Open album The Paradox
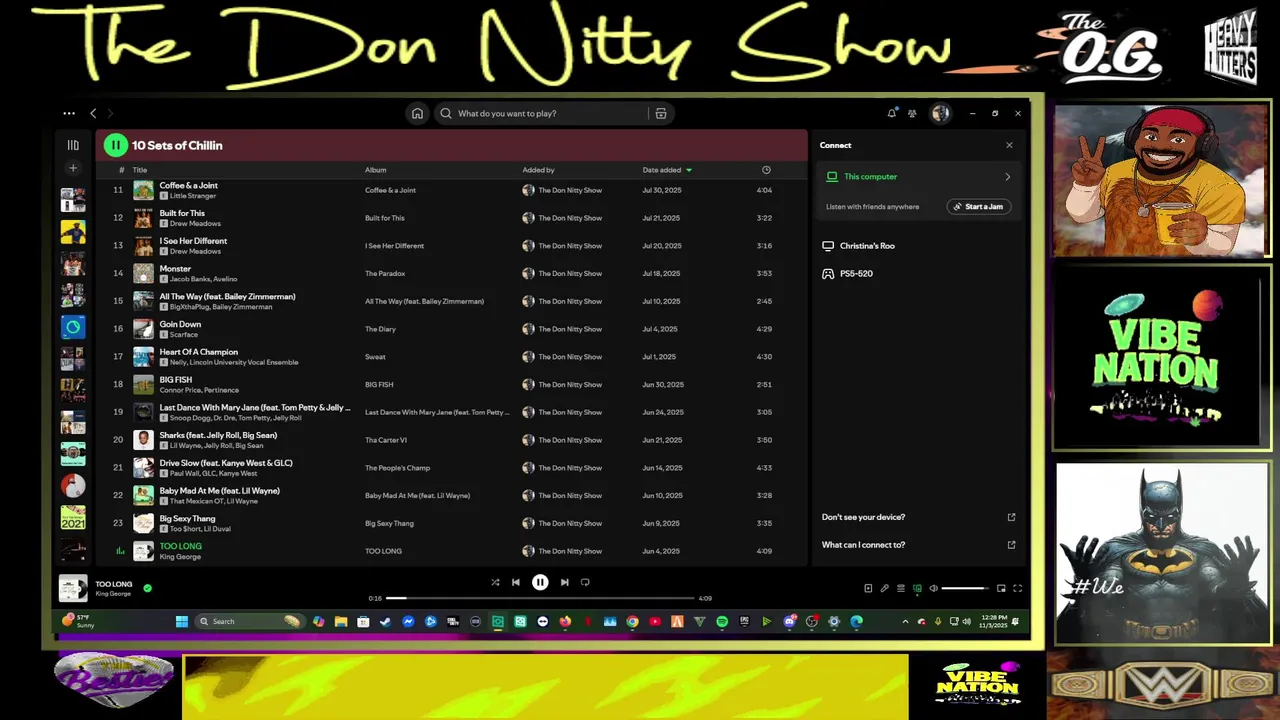This screenshot has width=1280, height=720. pyautogui.click(x=385, y=273)
